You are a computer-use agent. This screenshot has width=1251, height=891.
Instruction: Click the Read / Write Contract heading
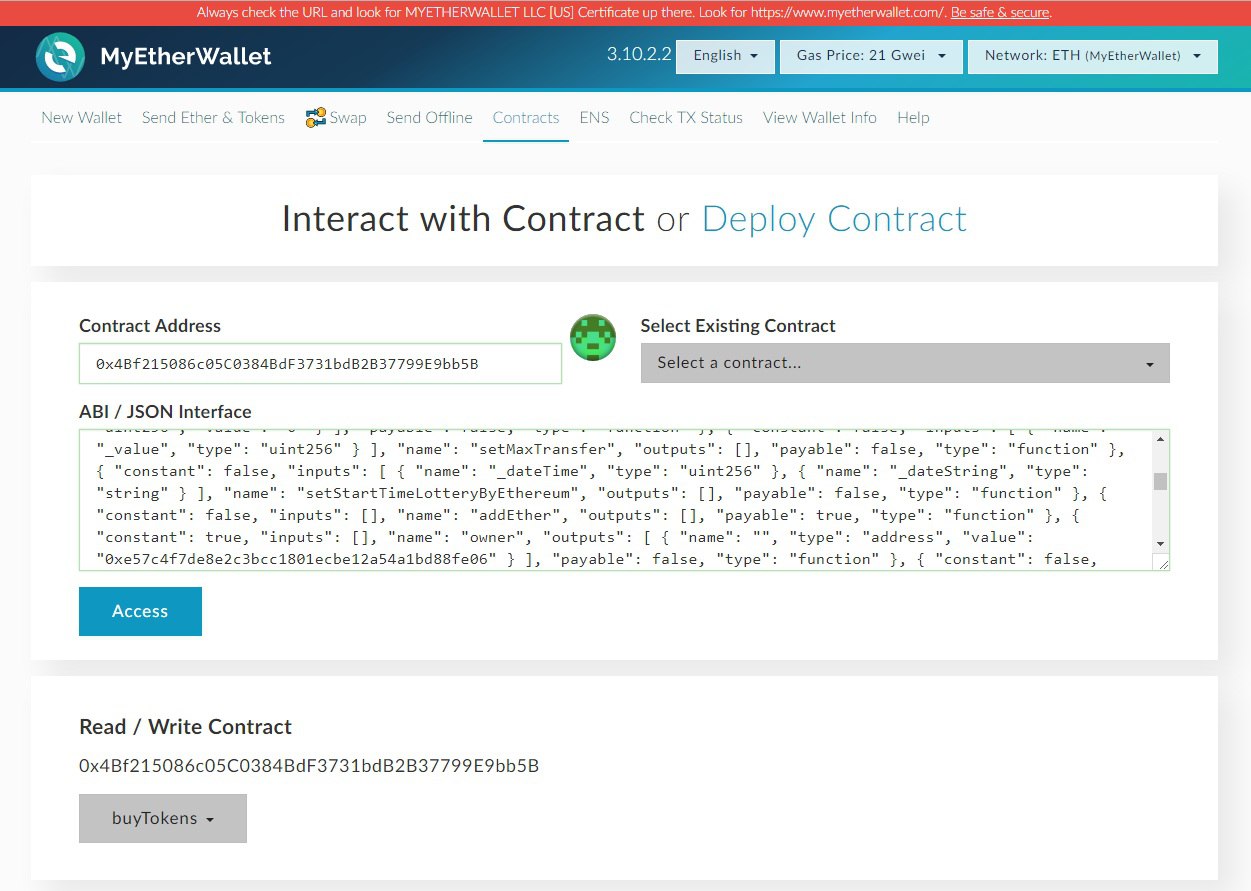pyautogui.click(x=186, y=727)
